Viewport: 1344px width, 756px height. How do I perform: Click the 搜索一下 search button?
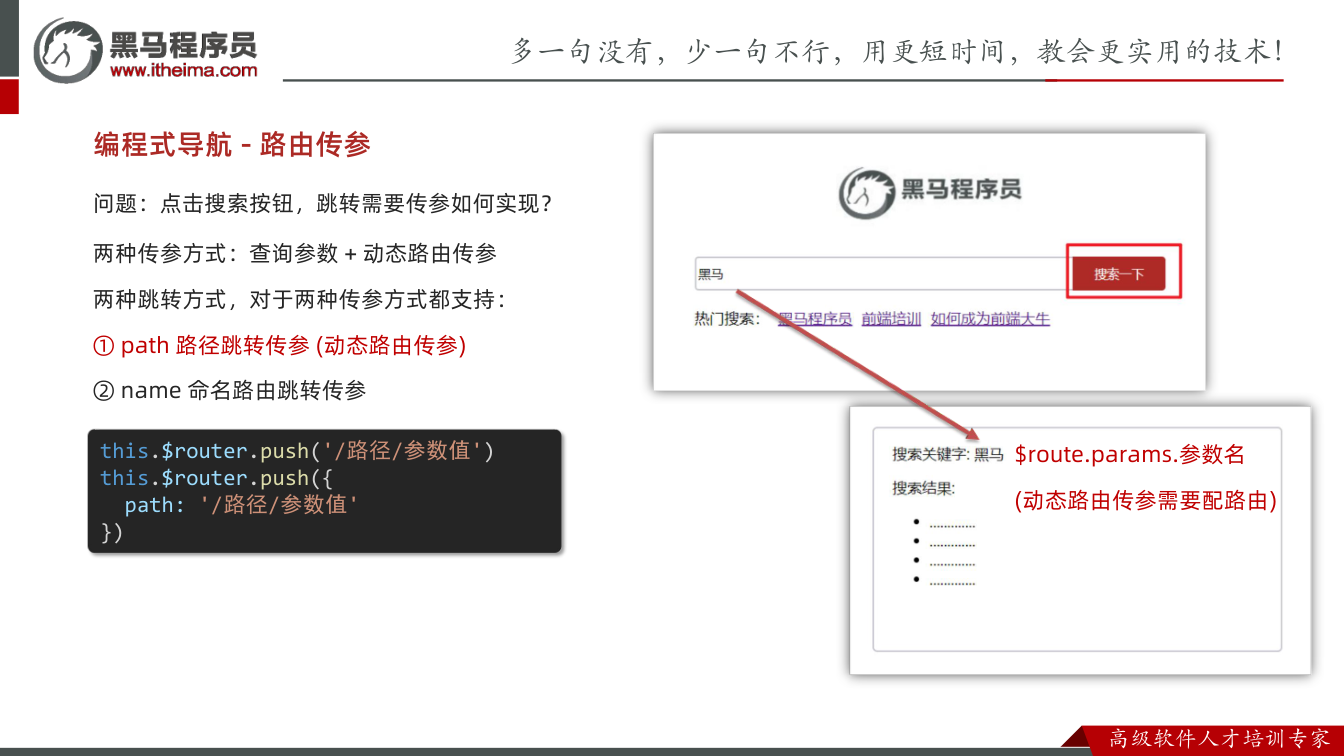pyautogui.click(x=1118, y=274)
